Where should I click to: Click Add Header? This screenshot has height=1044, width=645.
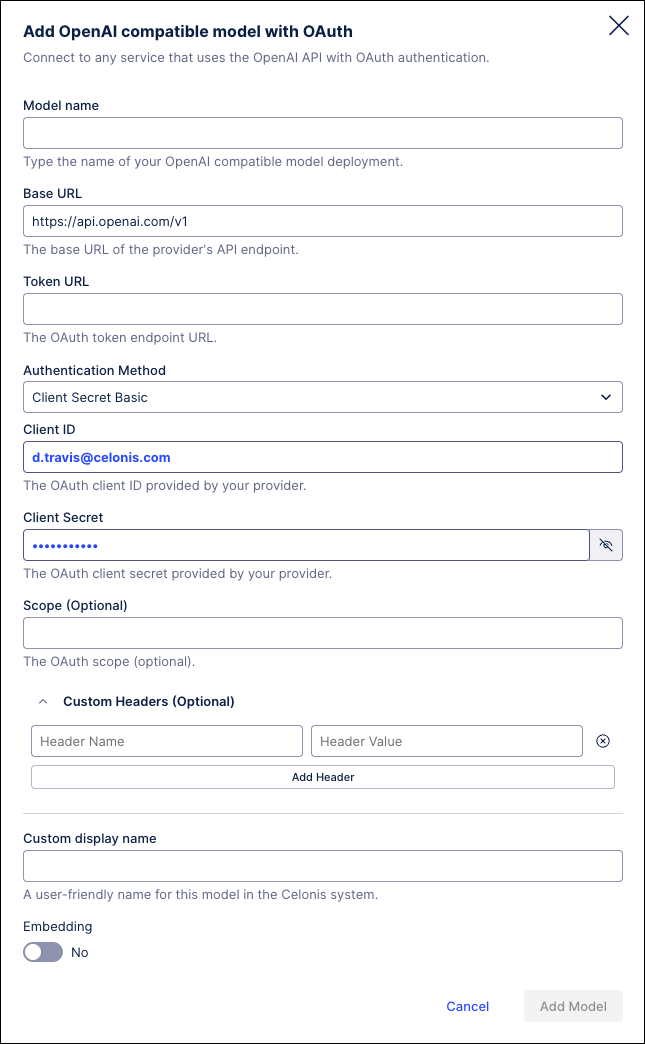(322, 776)
